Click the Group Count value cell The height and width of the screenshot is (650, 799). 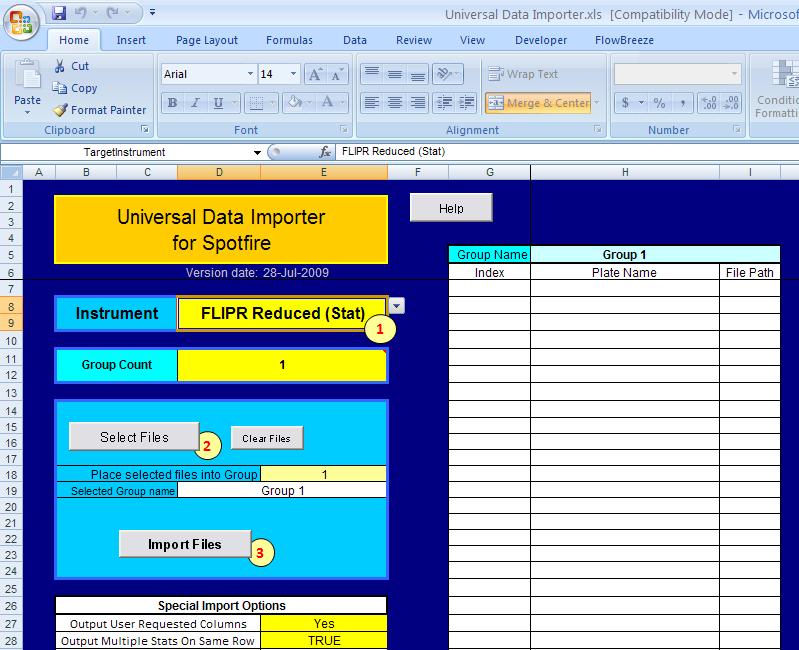(x=282, y=365)
